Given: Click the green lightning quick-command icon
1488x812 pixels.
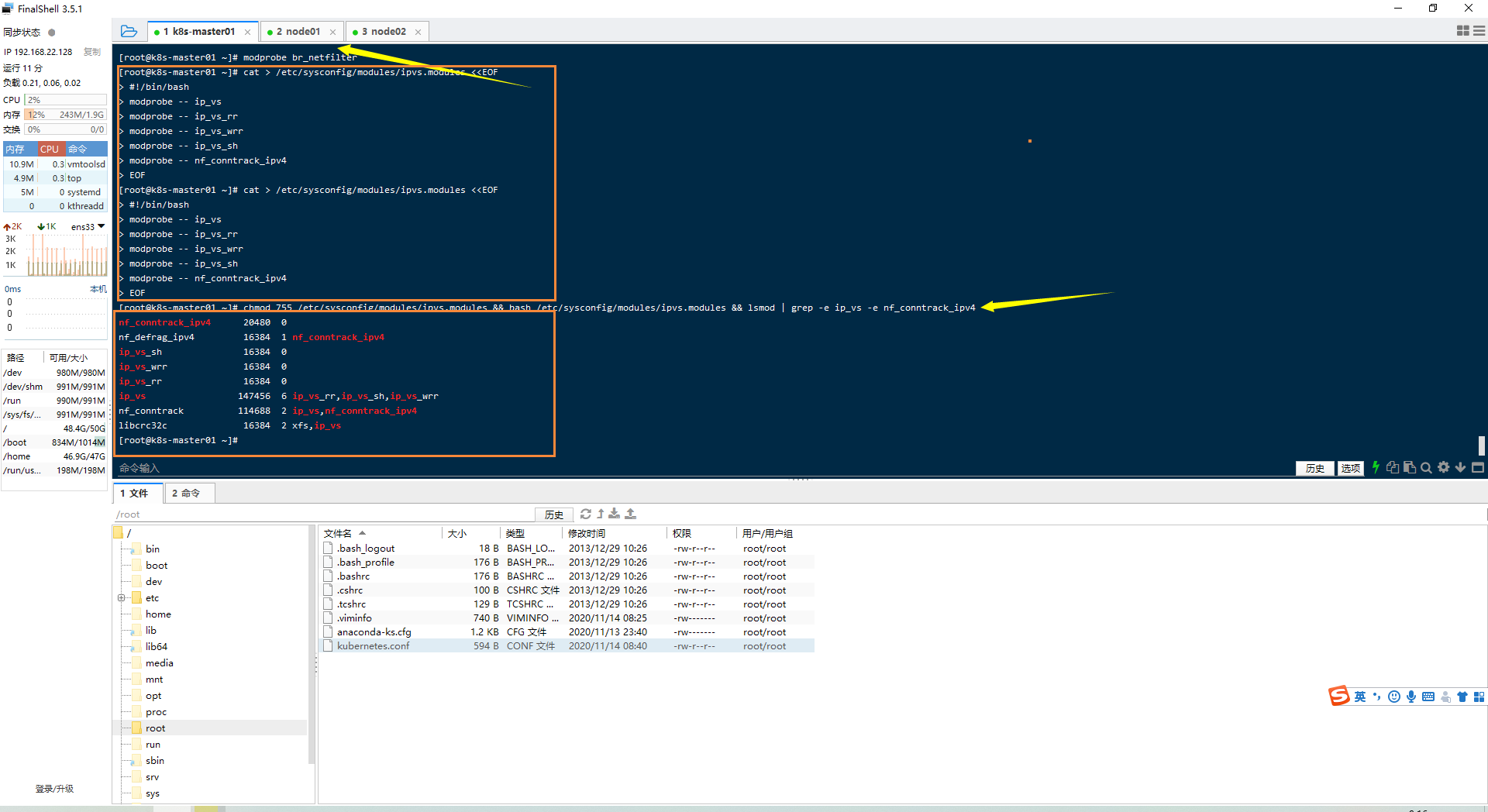Looking at the screenshot, I should point(1376,467).
